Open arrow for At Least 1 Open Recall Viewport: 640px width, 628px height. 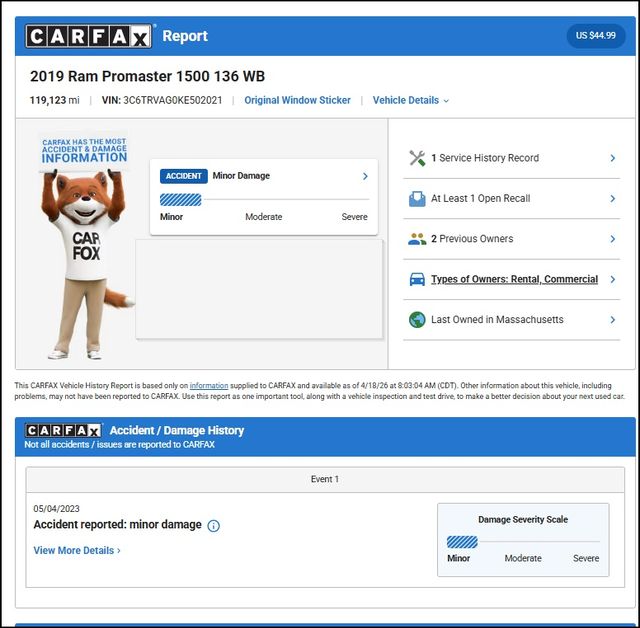(x=612, y=199)
